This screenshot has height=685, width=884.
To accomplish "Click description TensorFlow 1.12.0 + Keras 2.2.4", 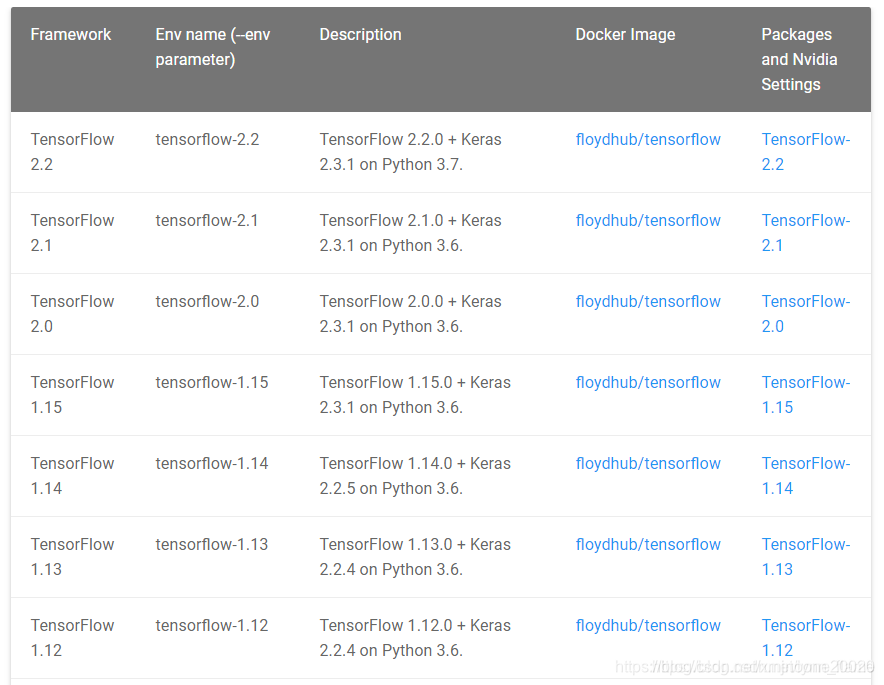I will point(415,638).
